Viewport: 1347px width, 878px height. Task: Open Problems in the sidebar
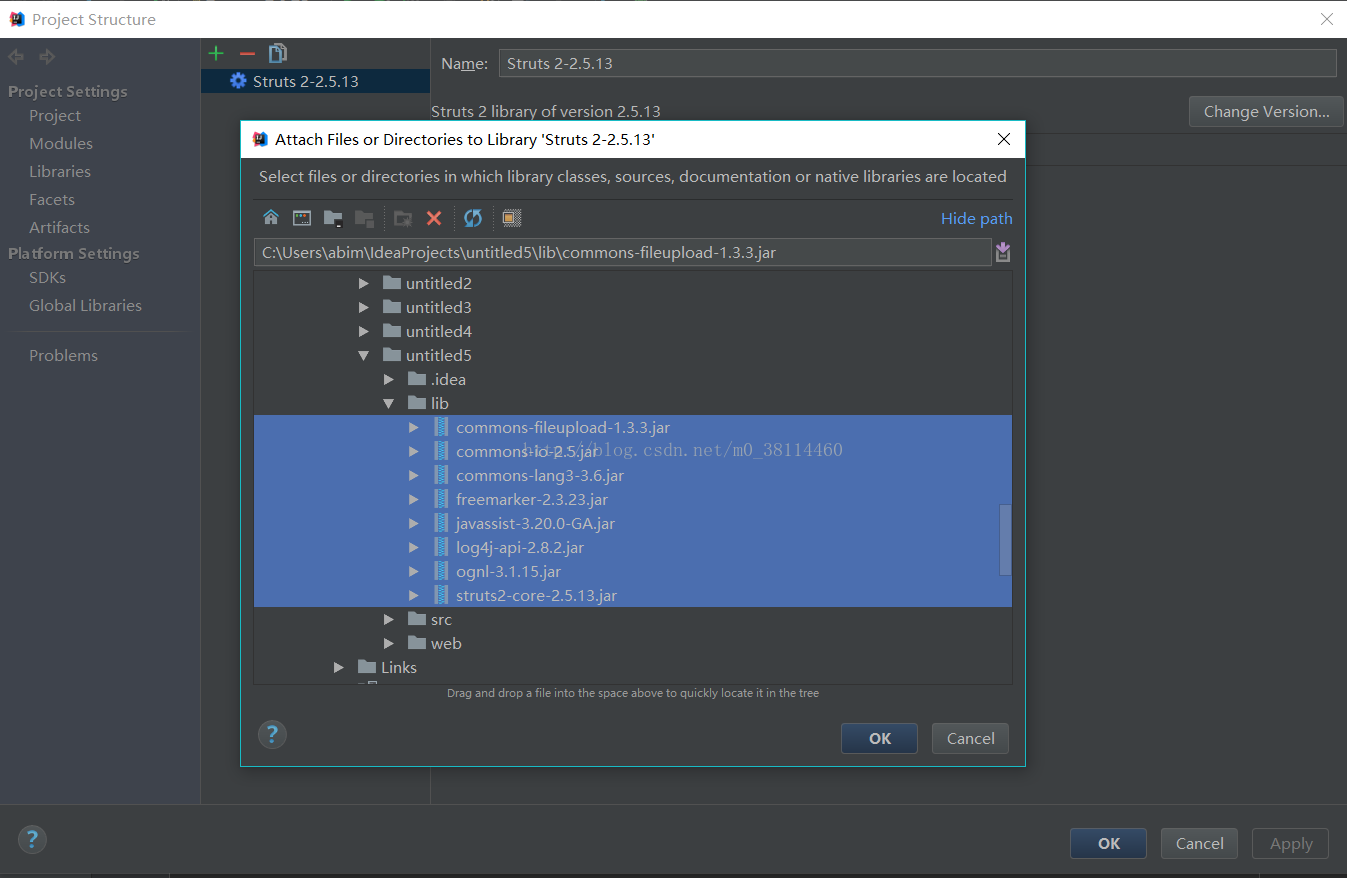(x=63, y=355)
